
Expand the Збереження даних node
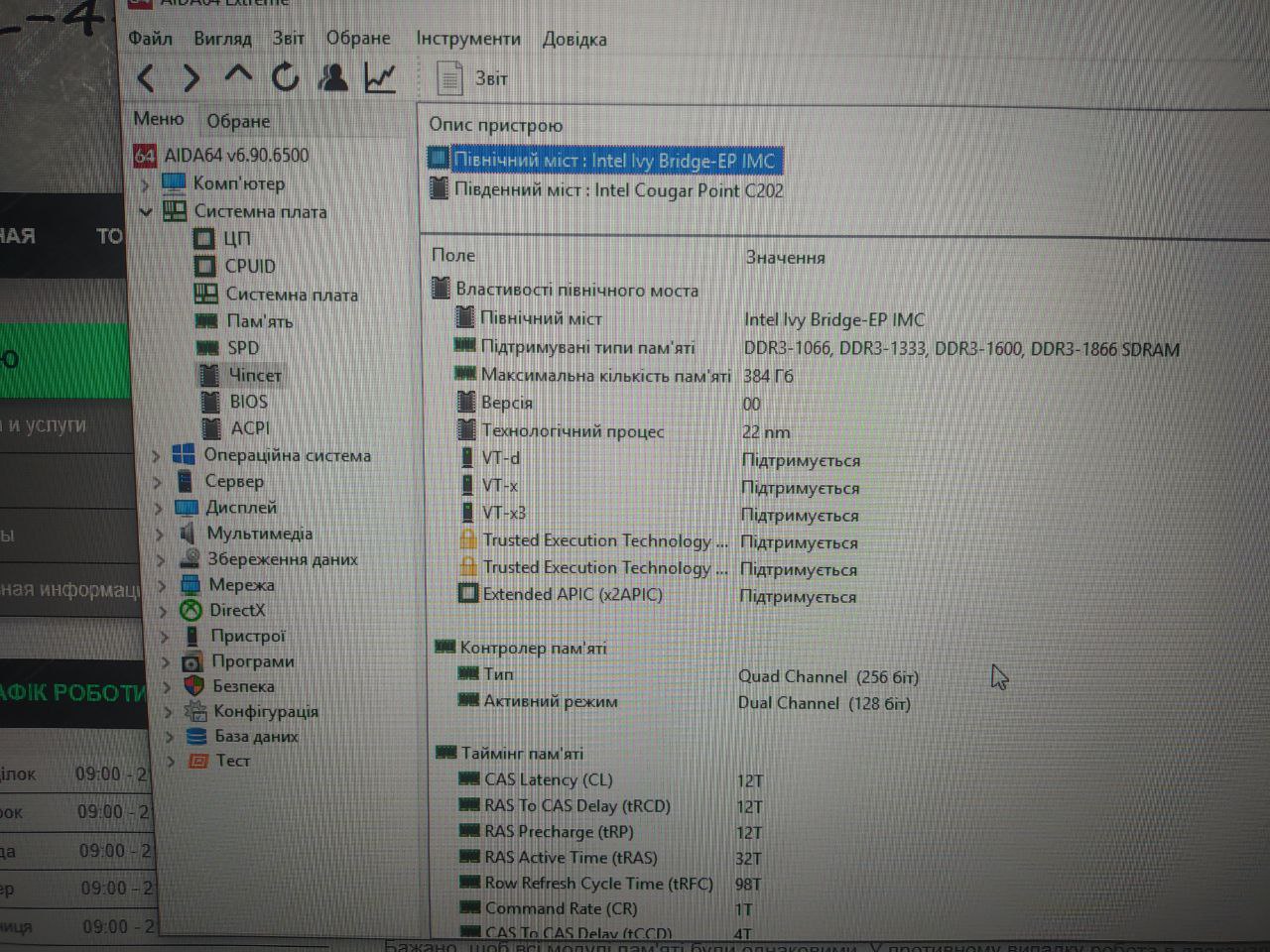point(161,559)
